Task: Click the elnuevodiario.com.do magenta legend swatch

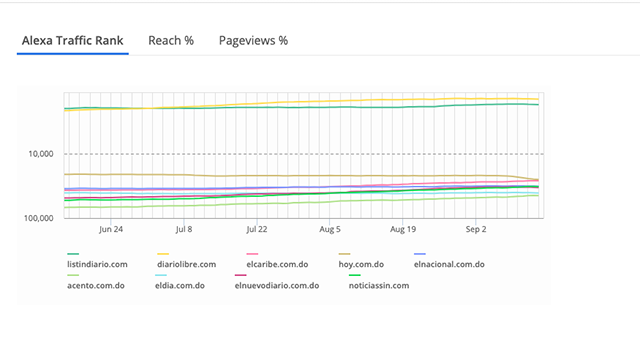Action: point(241,275)
